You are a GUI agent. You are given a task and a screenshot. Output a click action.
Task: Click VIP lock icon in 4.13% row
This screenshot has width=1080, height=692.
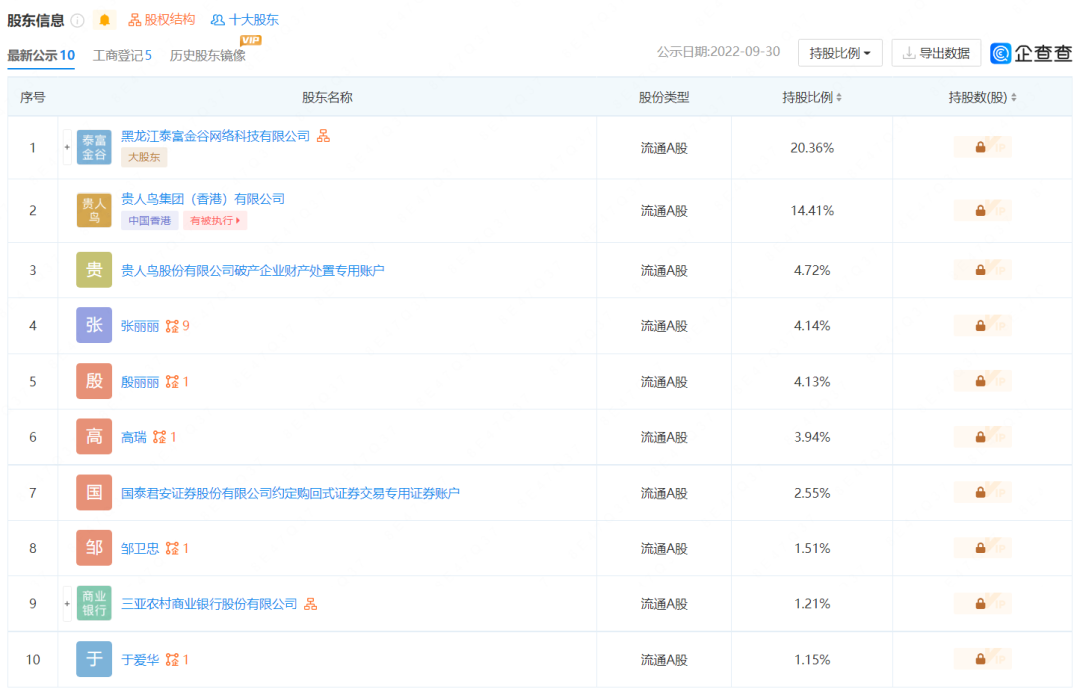[x=982, y=381]
